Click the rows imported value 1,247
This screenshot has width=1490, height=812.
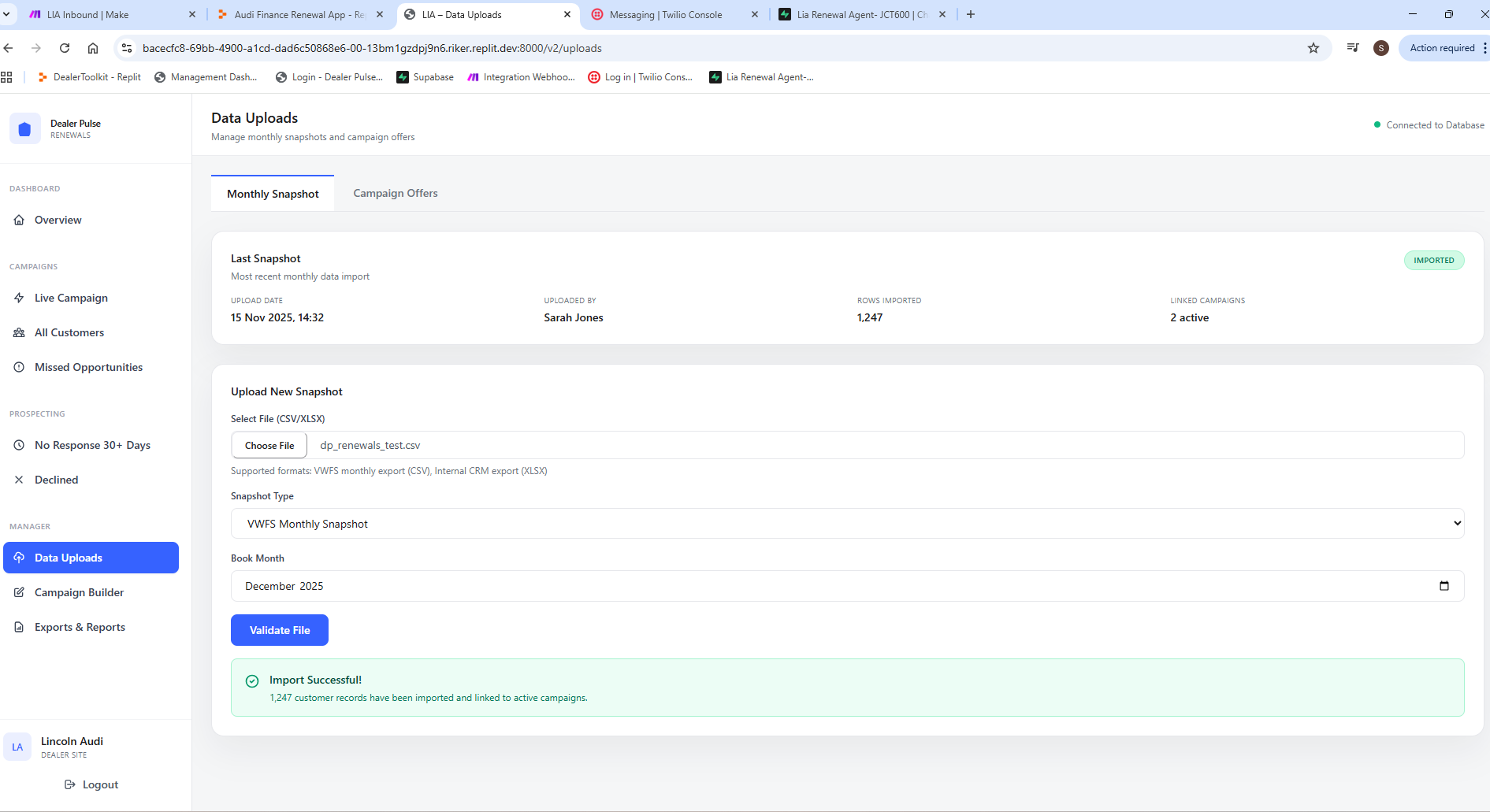pyautogui.click(x=870, y=317)
